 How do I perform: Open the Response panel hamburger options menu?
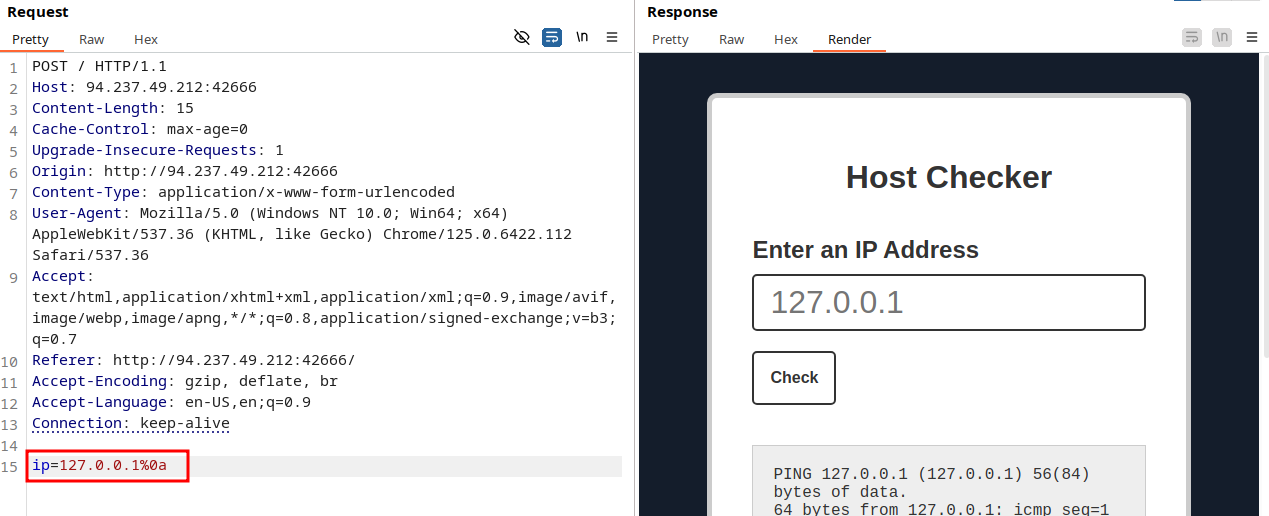(1252, 37)
